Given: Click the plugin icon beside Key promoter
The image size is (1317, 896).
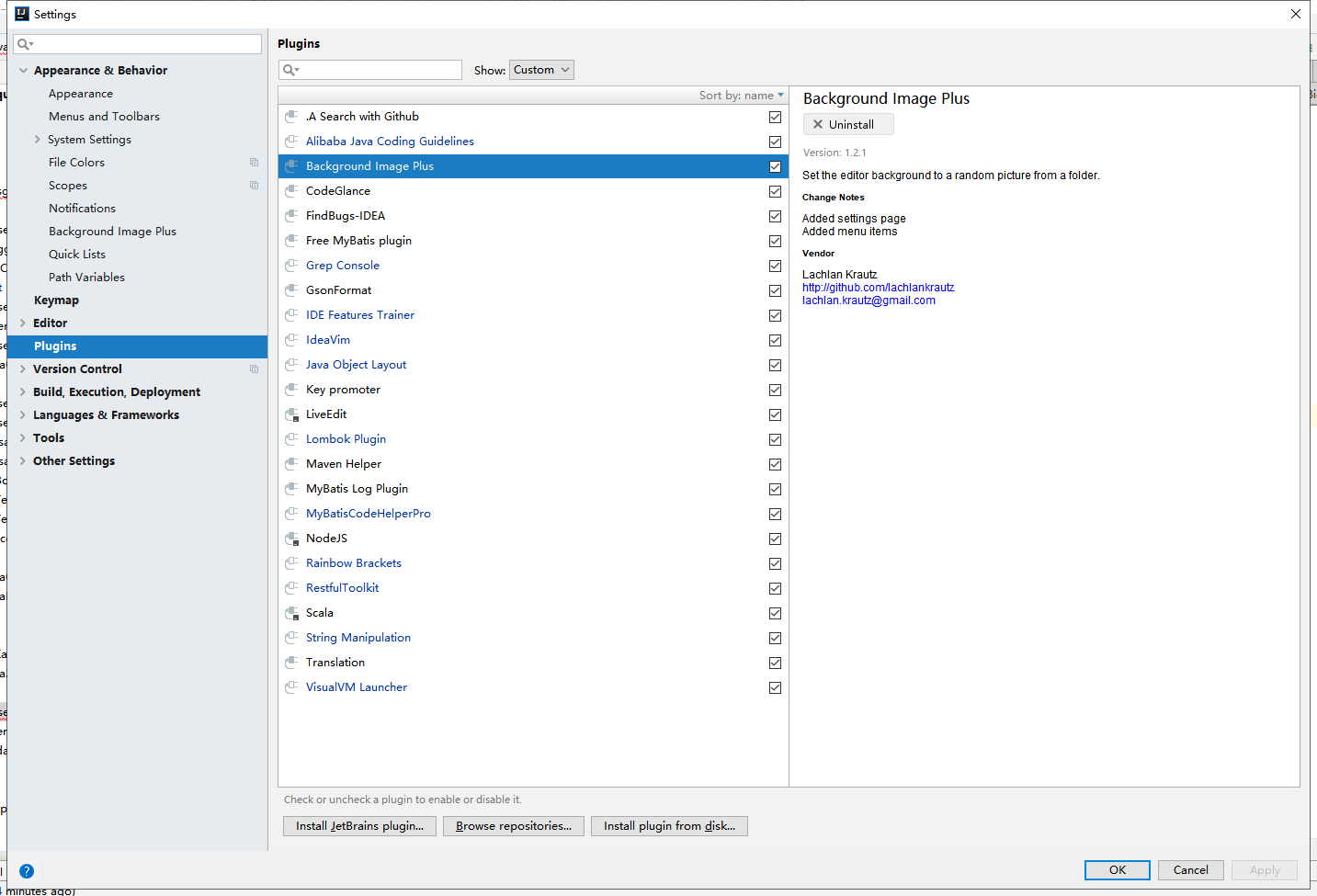Looking at the screenshot, I should [291, 390].
